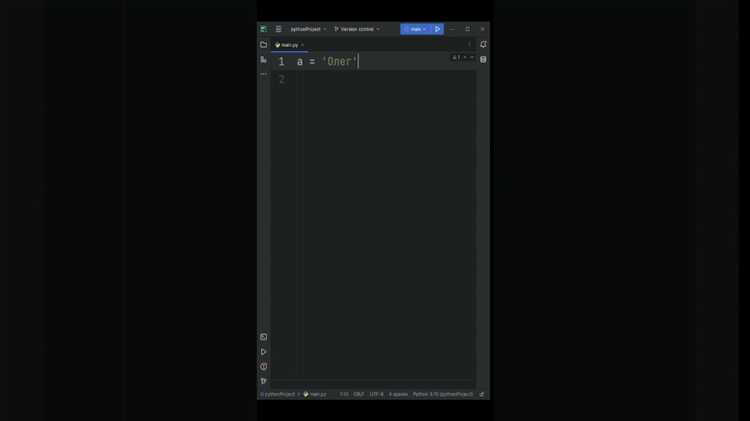Run the main configuration with play button
This screenshot has height=421, width=750.
coord(437,29)
